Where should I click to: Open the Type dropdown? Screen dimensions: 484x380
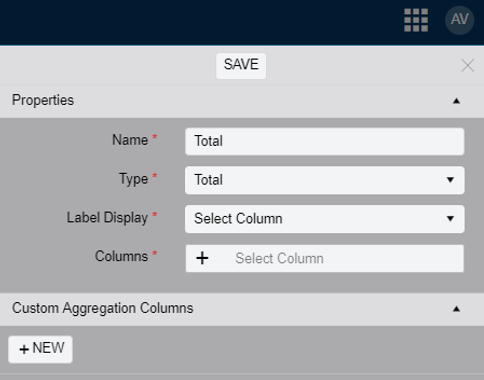(325, 180)
